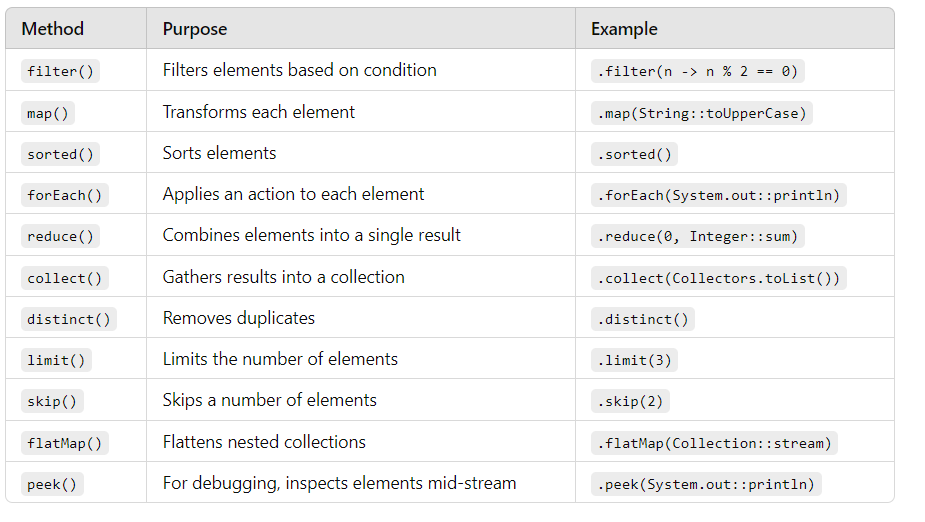Click the flatMap() method code label
The height and width of the screenshot is (522, 925).
click(65, 443)
